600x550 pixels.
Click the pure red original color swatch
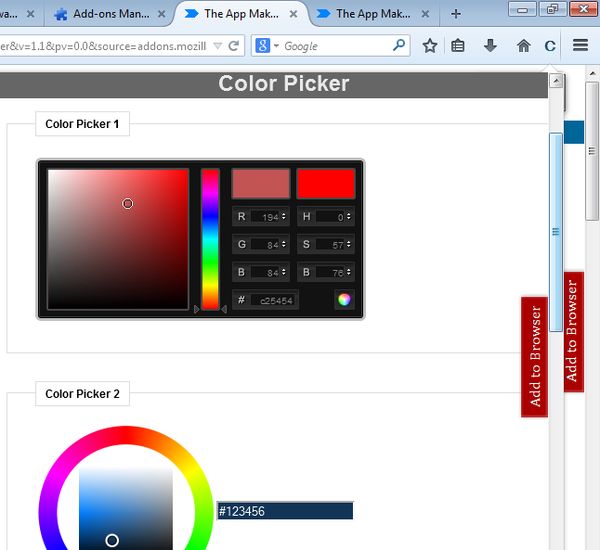tap(326, 184)
